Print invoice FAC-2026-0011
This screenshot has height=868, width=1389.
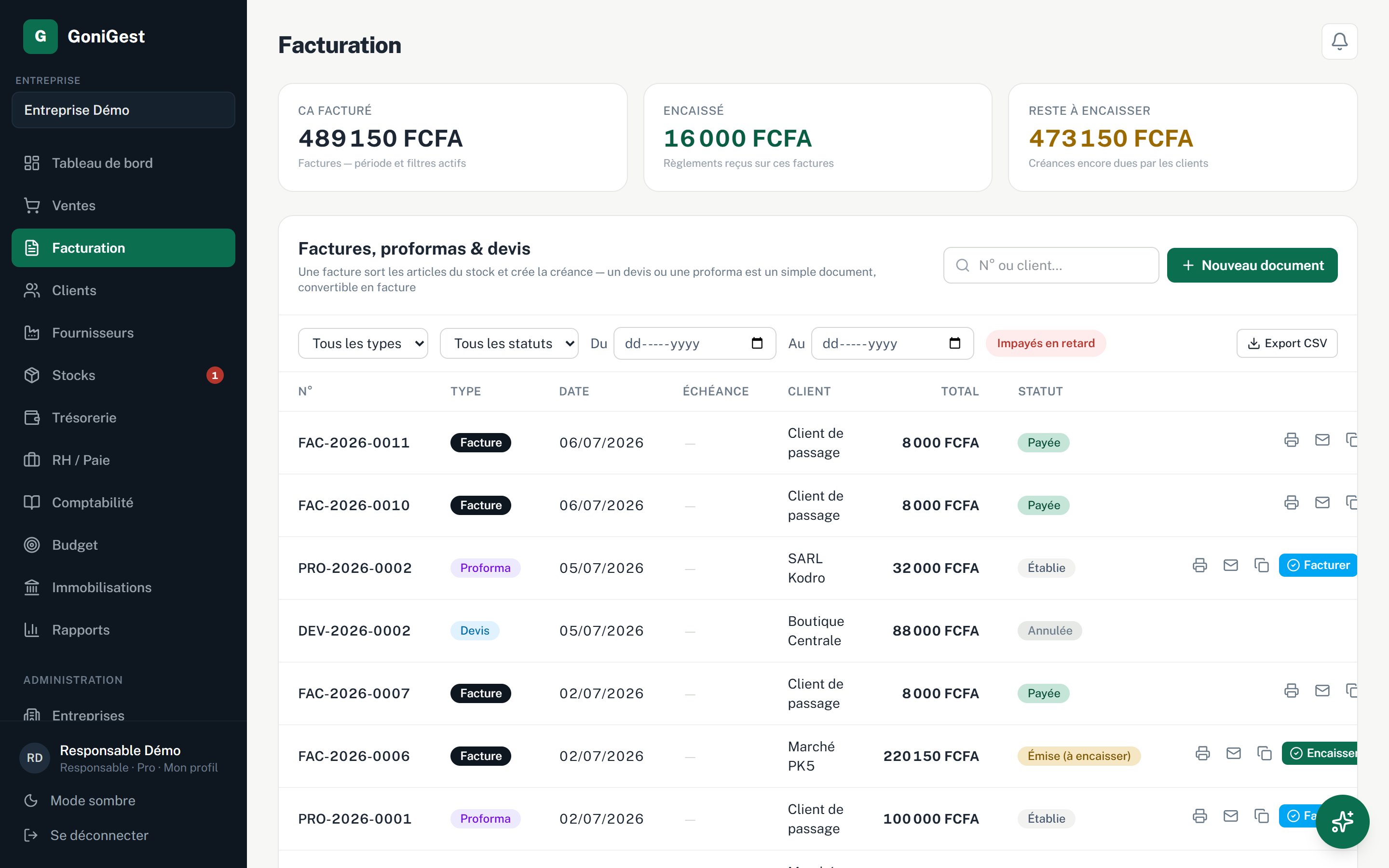coord(1292,440)
